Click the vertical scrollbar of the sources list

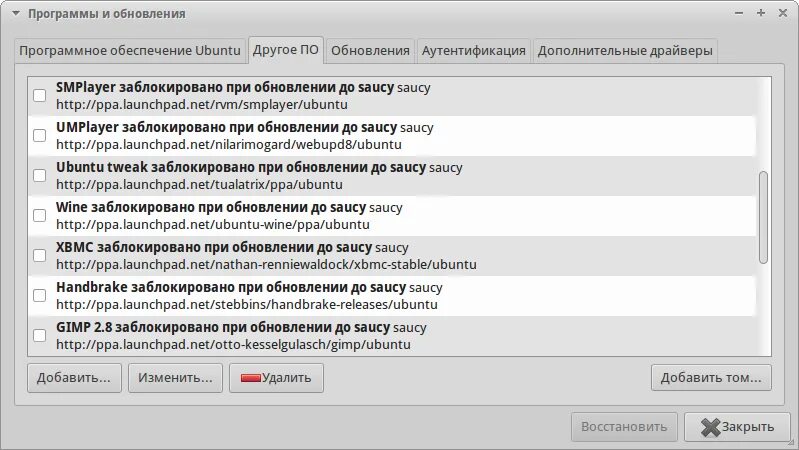point(764,217)
